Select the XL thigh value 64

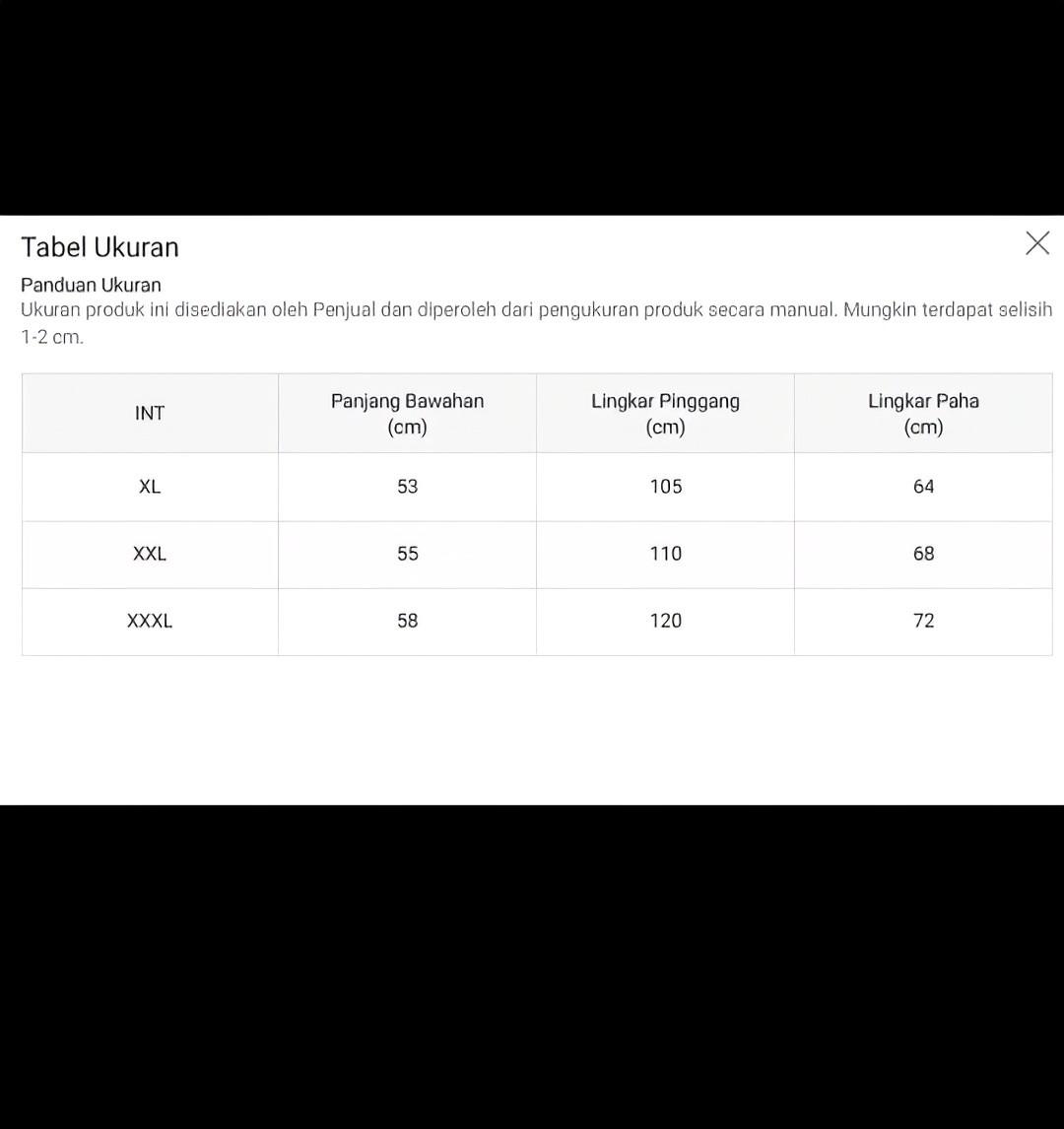coord(923,487)
